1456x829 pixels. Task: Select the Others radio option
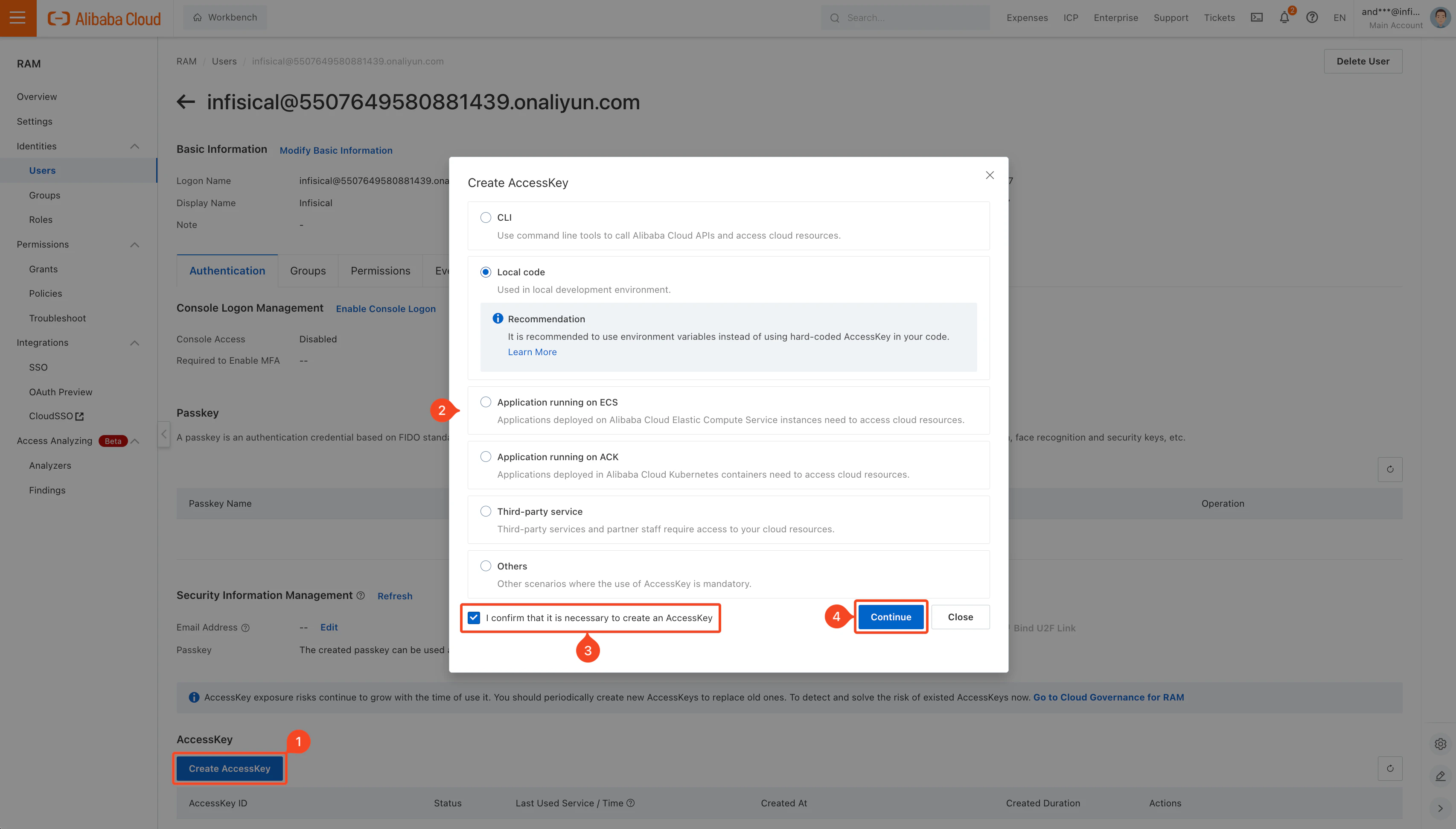(485, 566)
